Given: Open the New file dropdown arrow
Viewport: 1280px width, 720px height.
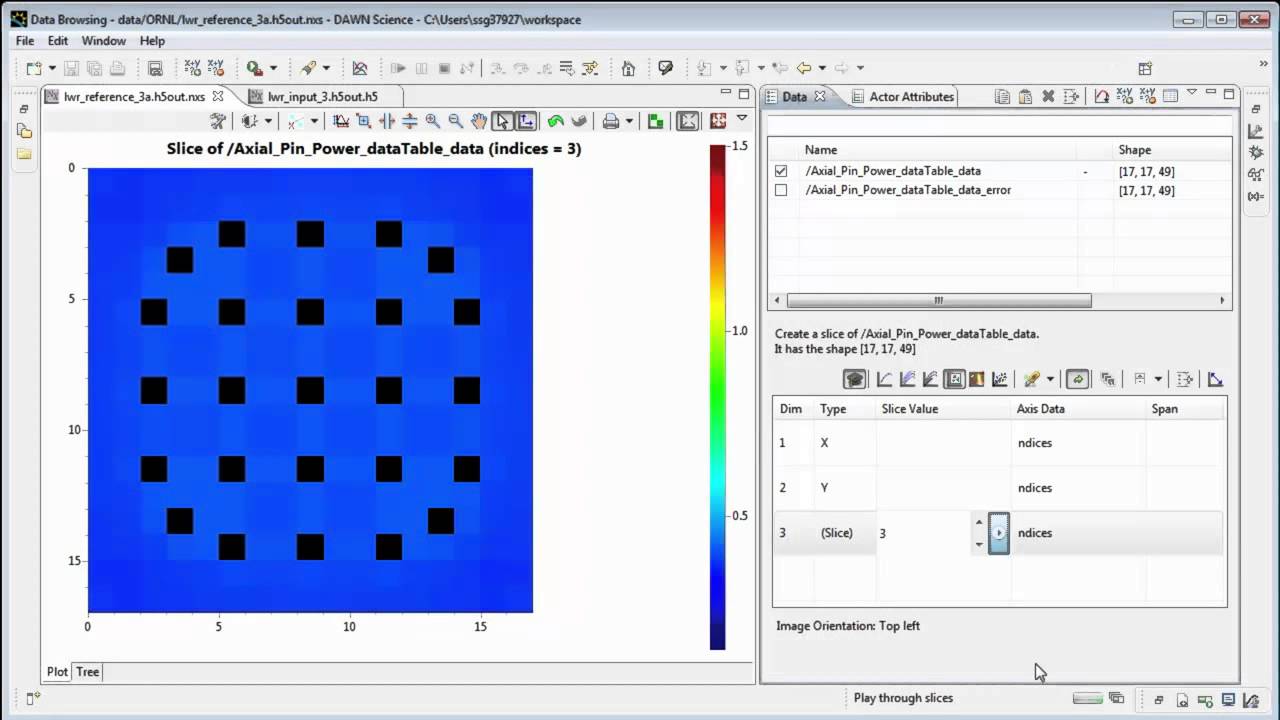Looking at the screenshot, I should coord(51,68).
